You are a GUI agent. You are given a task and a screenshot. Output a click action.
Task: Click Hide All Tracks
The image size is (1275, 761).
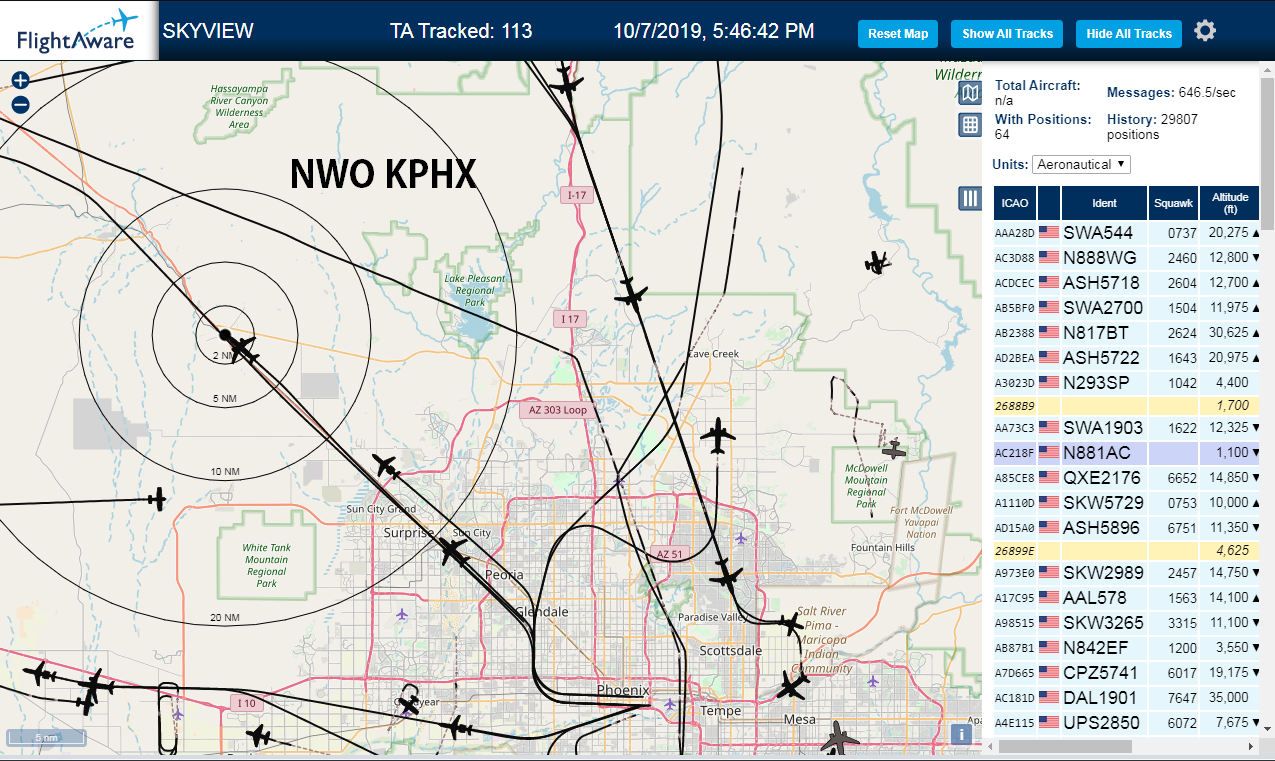point(1128,33)
